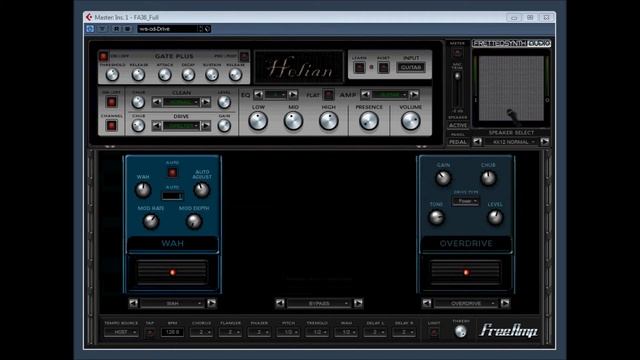640x360 pixels.
Task: Click the Mic Trim vertical slider handle
Action: [x=458, y=76]
